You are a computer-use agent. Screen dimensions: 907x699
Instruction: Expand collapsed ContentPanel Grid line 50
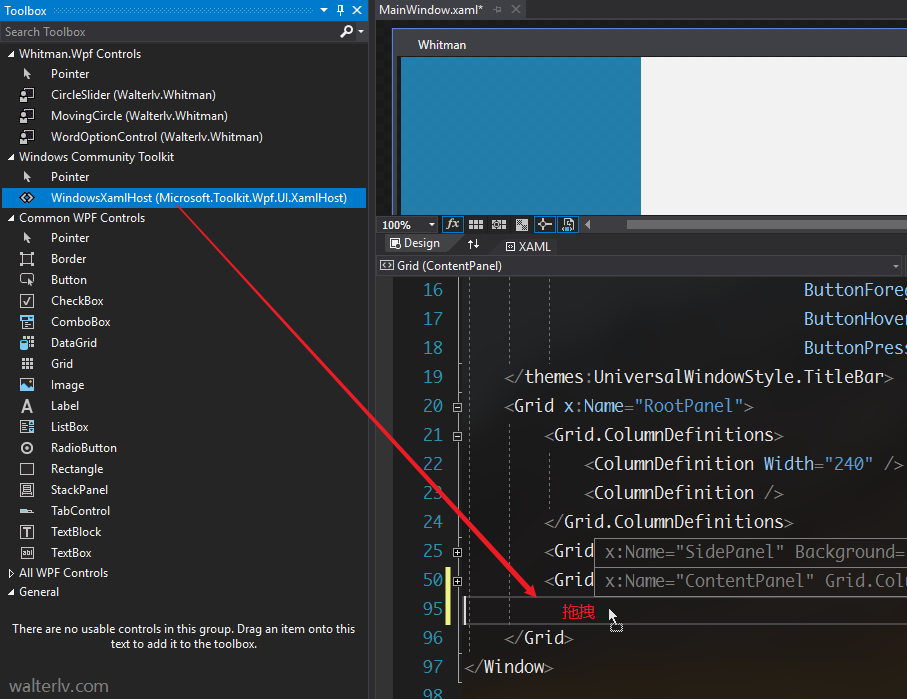458,582
